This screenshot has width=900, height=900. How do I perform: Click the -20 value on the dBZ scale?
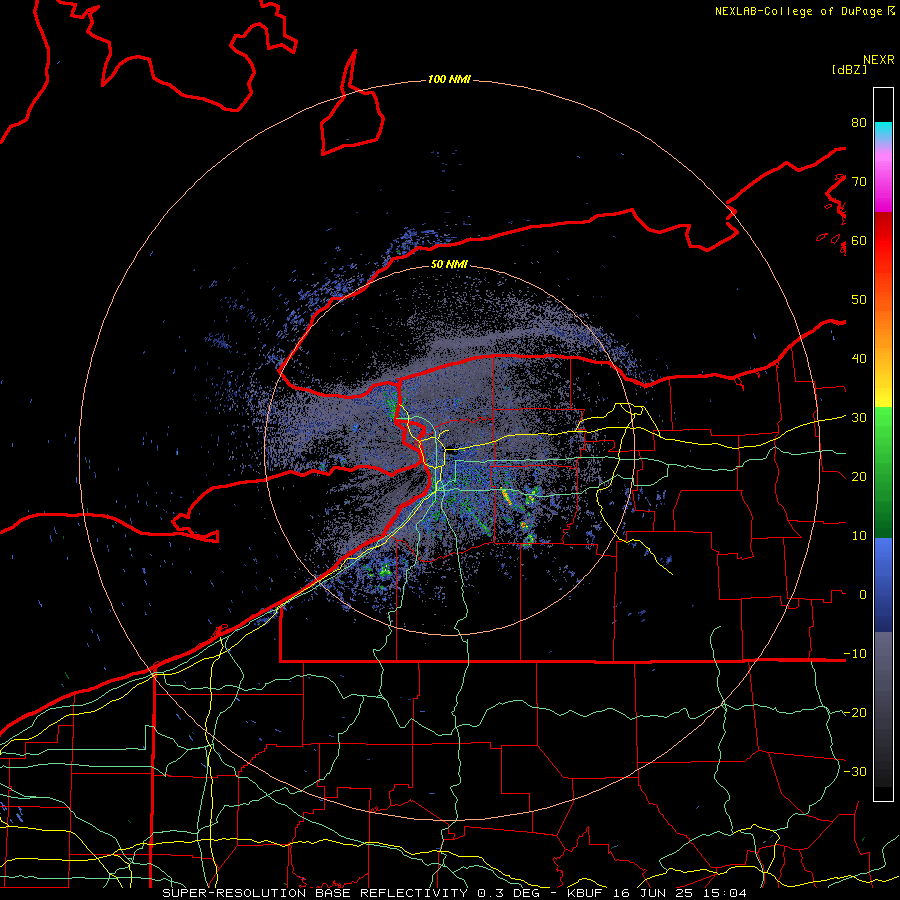point(855,712)
